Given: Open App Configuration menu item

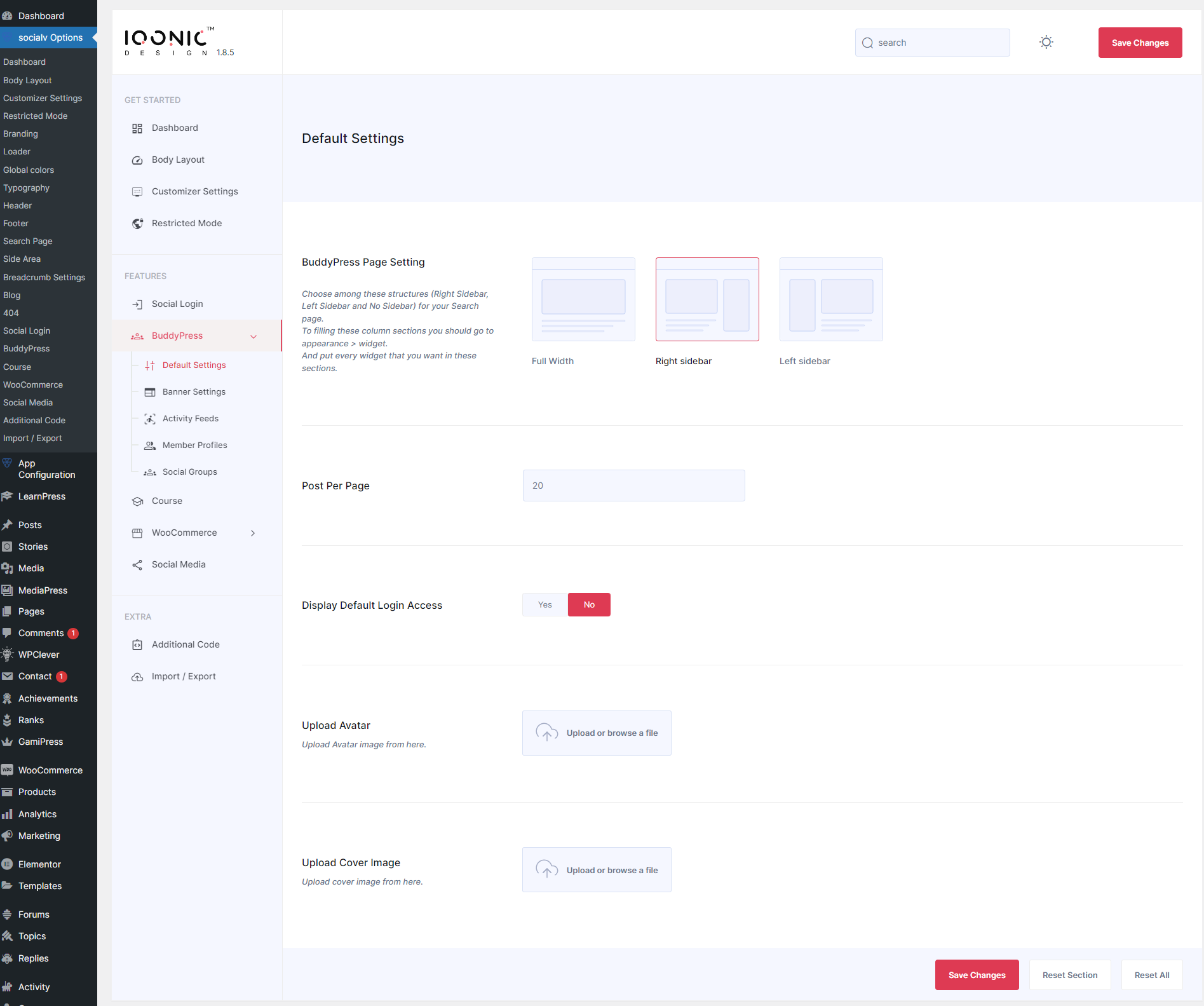Looking at the screenshot, I should 46,469.
